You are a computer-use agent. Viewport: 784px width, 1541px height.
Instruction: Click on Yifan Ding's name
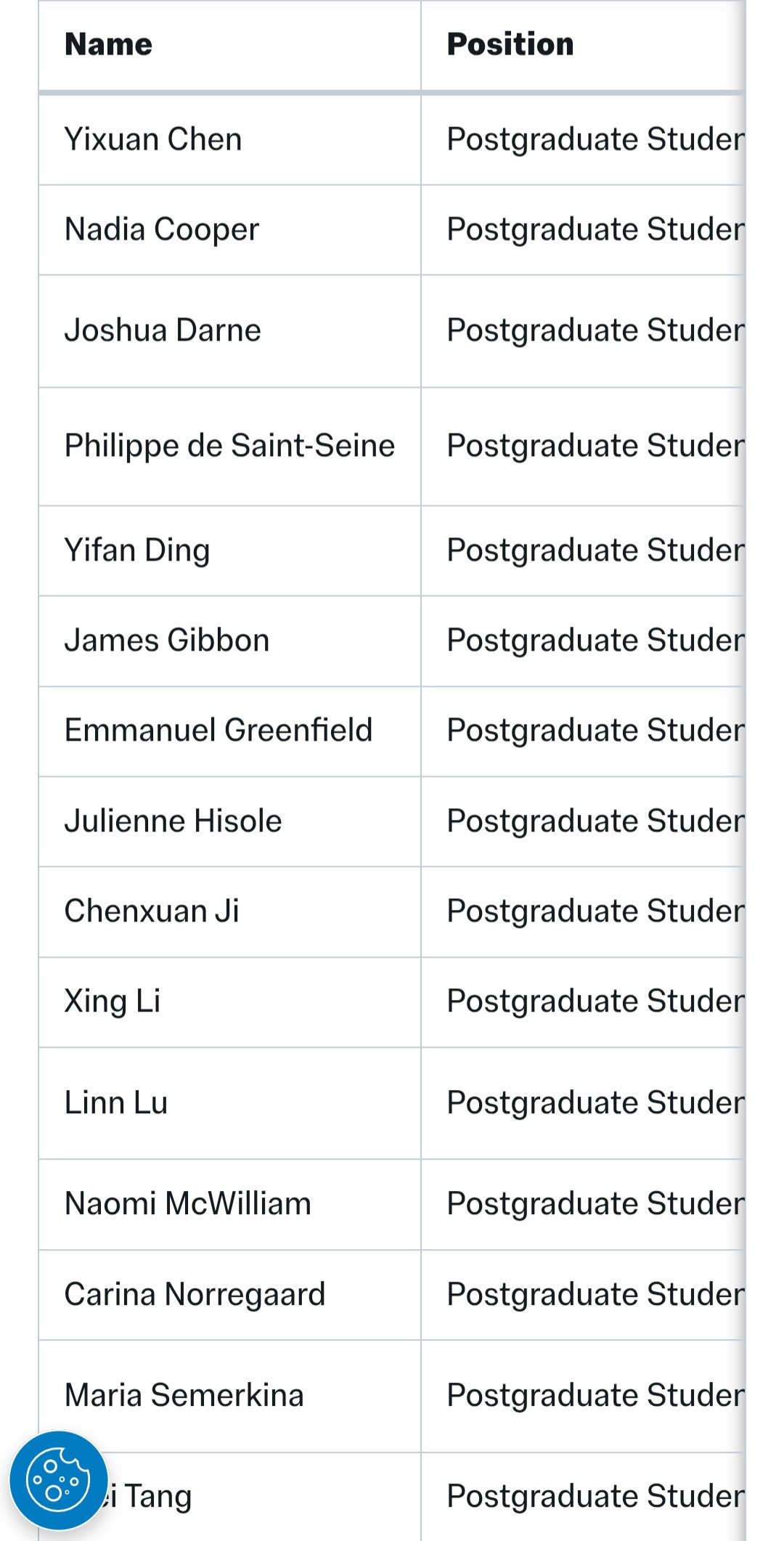tap(137, 550)
